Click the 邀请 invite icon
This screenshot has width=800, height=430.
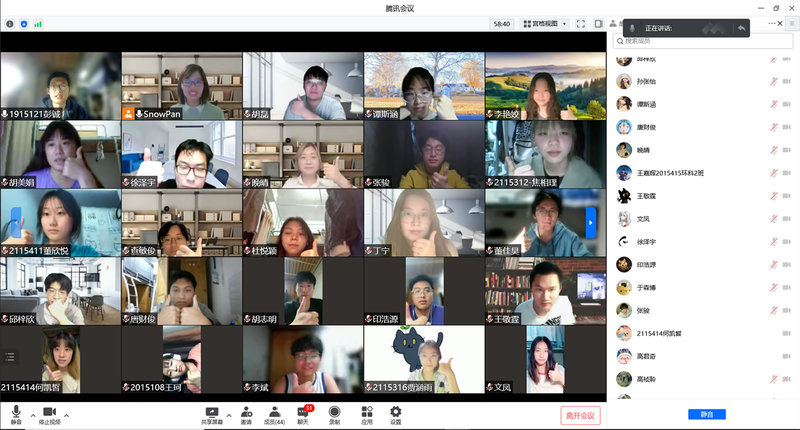(245, 412)
